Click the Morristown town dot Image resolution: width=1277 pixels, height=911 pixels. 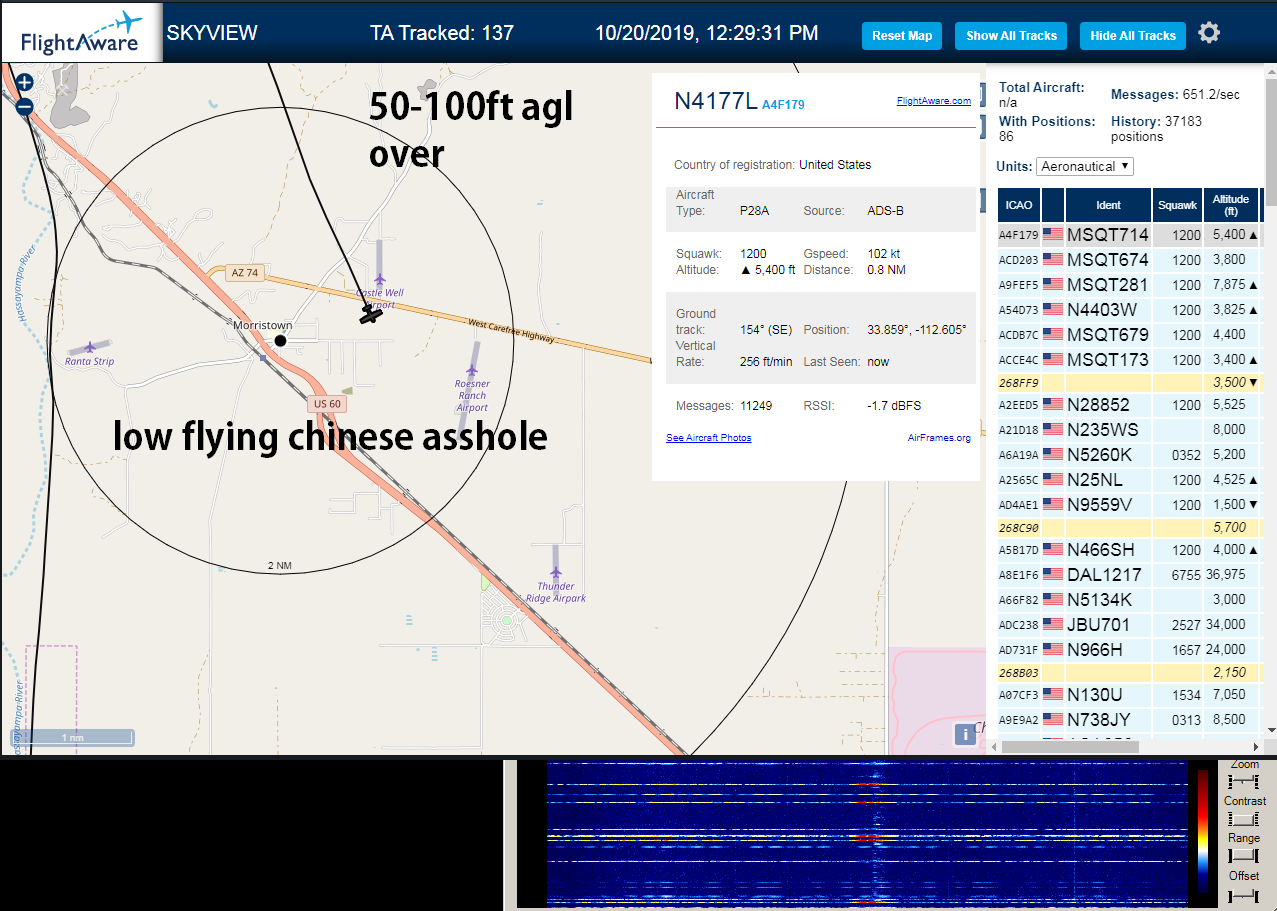(281, 341)
